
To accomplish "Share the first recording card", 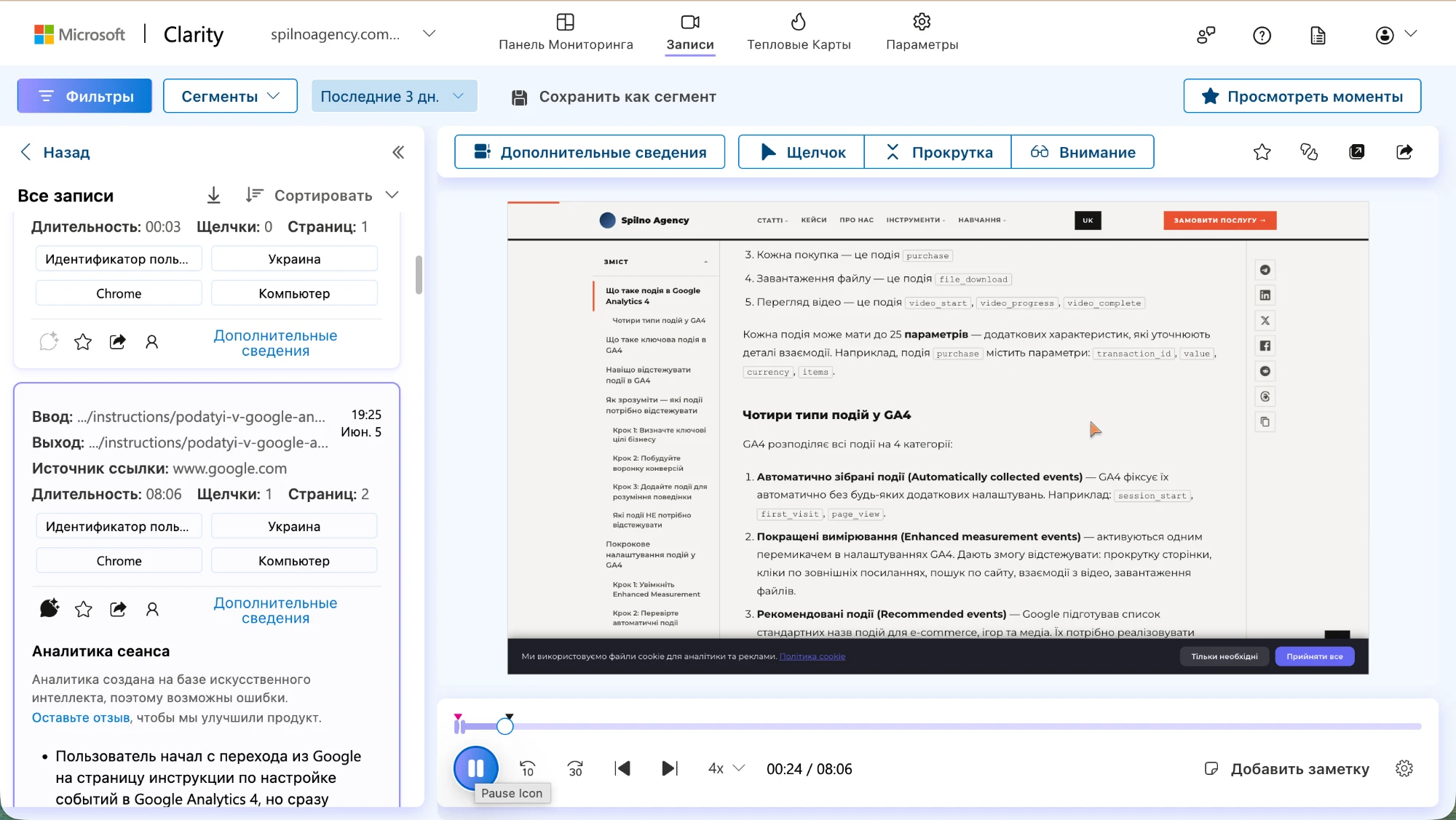I will pos(117,341).
